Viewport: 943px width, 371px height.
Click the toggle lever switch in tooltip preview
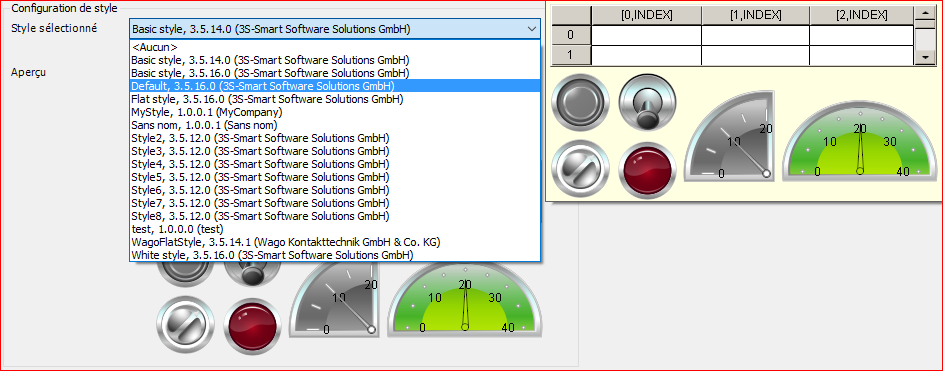(647, 102)
